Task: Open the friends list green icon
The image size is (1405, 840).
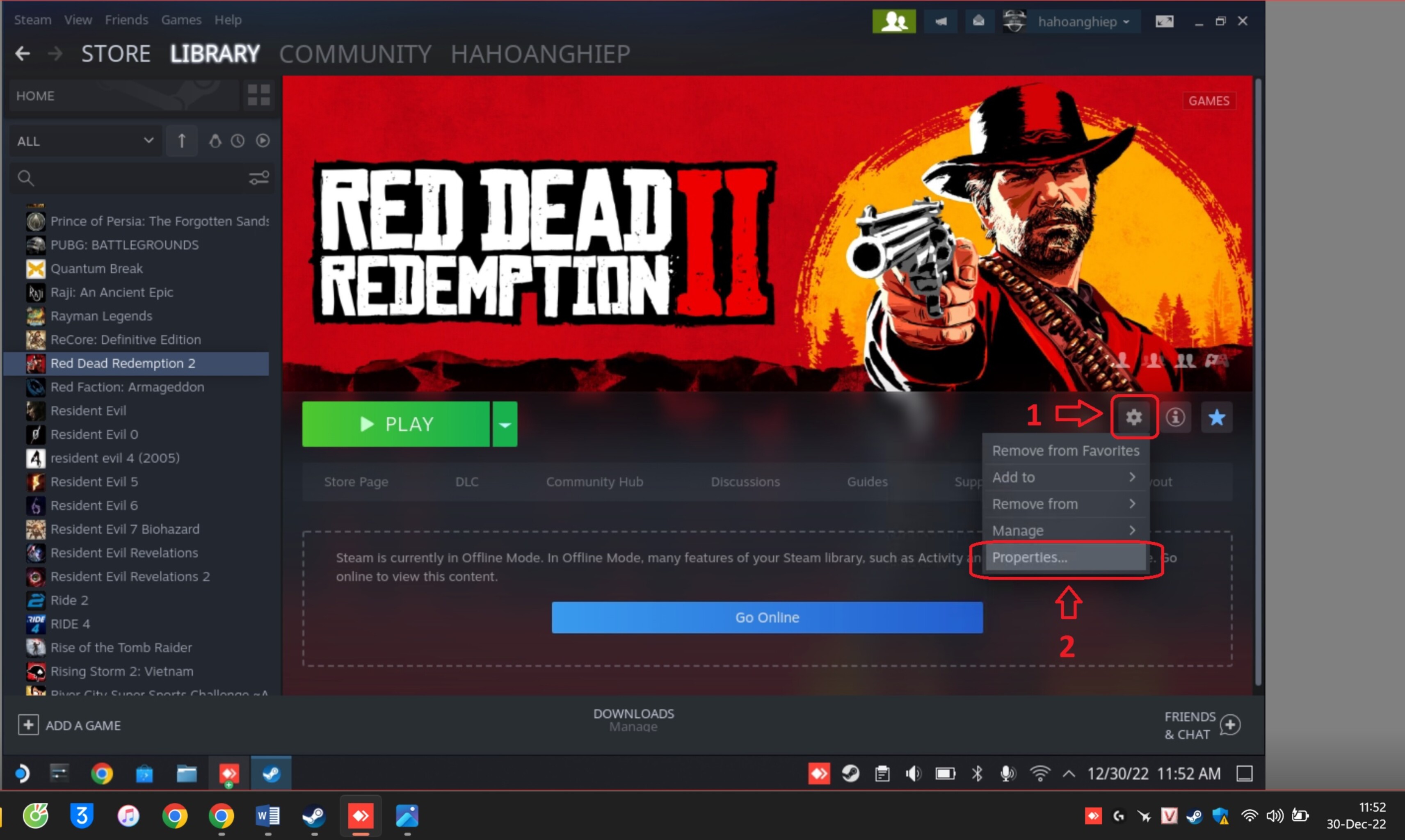Action: point(893,21)
